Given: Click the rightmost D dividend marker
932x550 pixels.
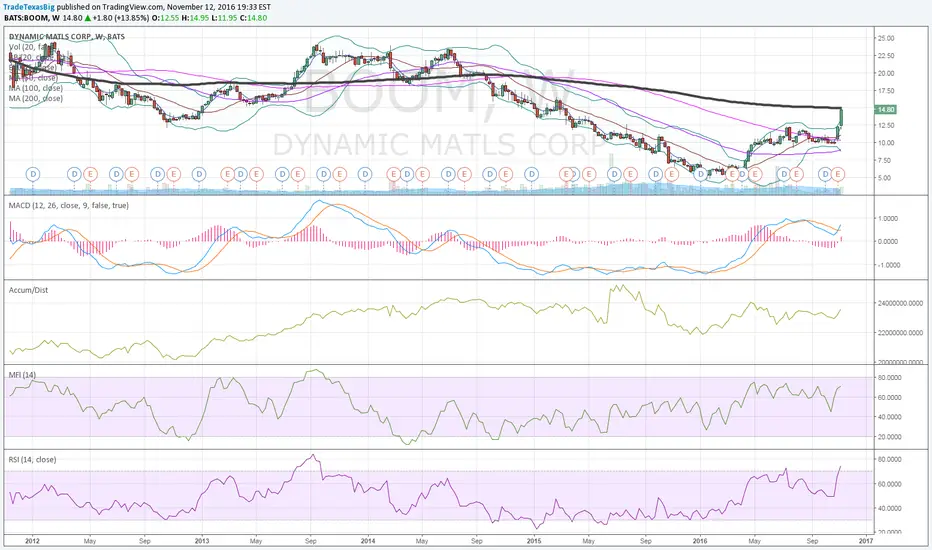Looking at the screenshot, I should point(824,174).
